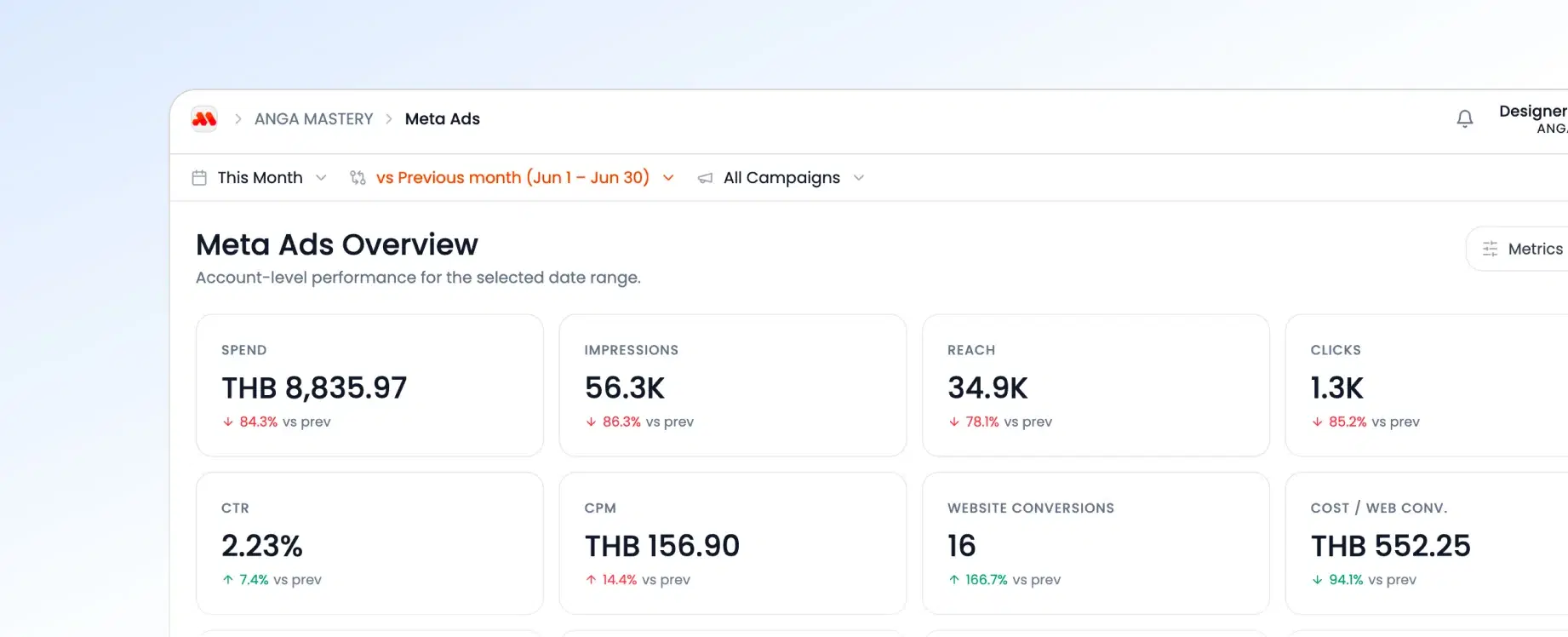Click the Website Conversions value 16
The width and height of the screenshot is (1568, 637).
point(962,546)
